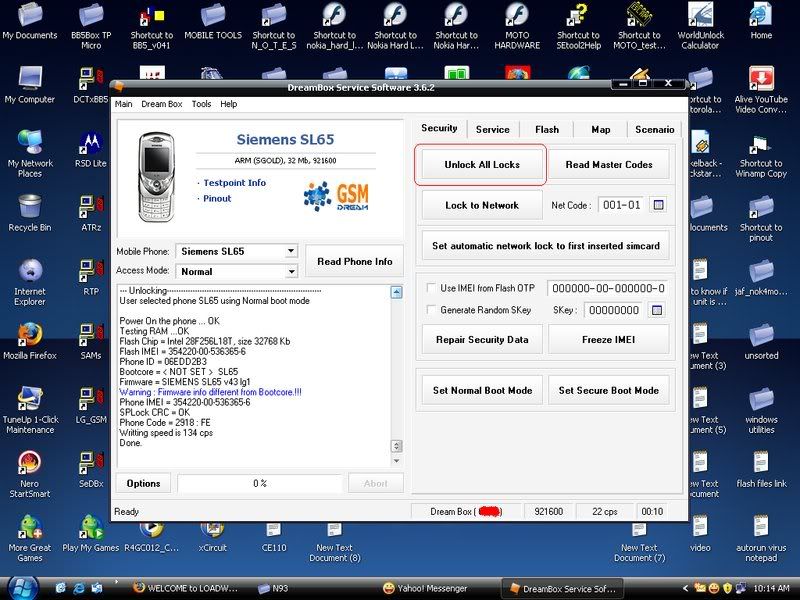Viewport: 800px width, 600px height.
Task: Open the Testpoint Info link
Action: click(234, 183)
